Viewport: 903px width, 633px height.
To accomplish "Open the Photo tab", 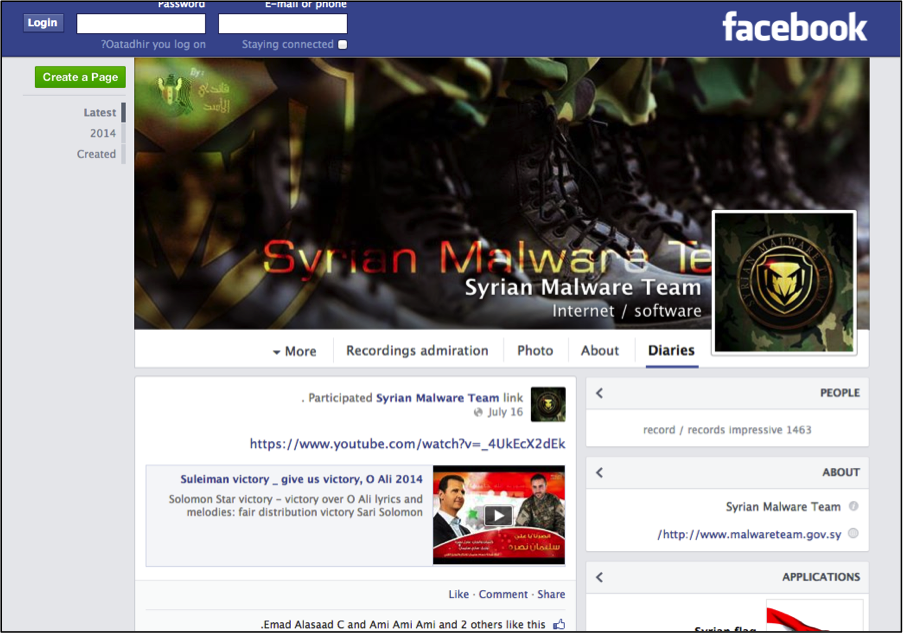I will tap(535, 350).
